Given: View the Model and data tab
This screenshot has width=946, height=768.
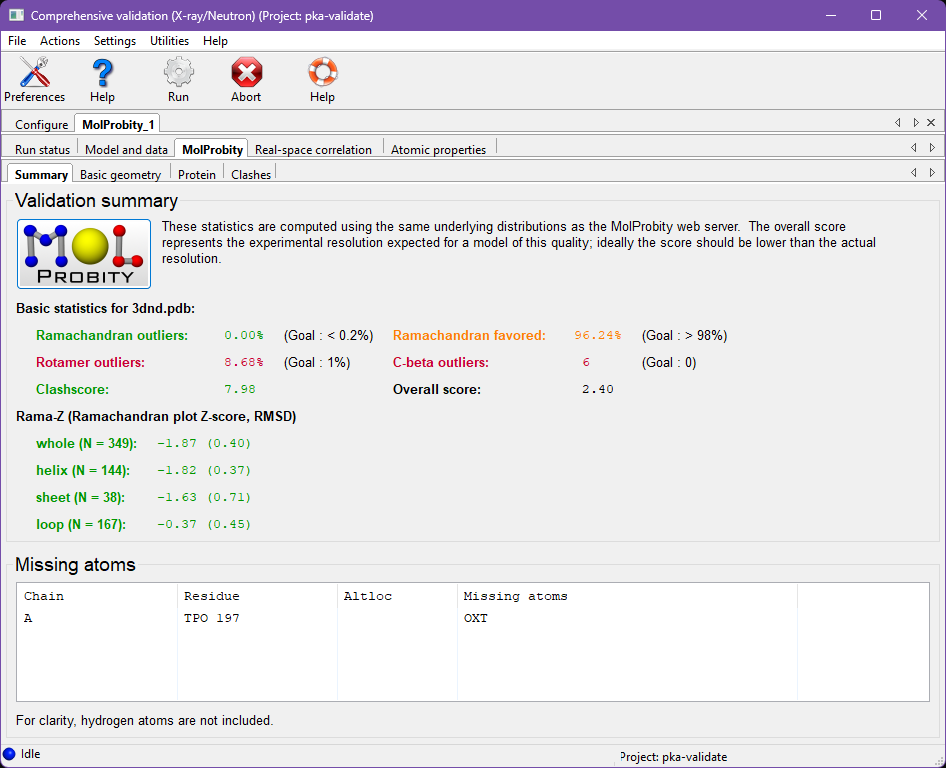Looking at the screenshot, I should tap(126, 147).
